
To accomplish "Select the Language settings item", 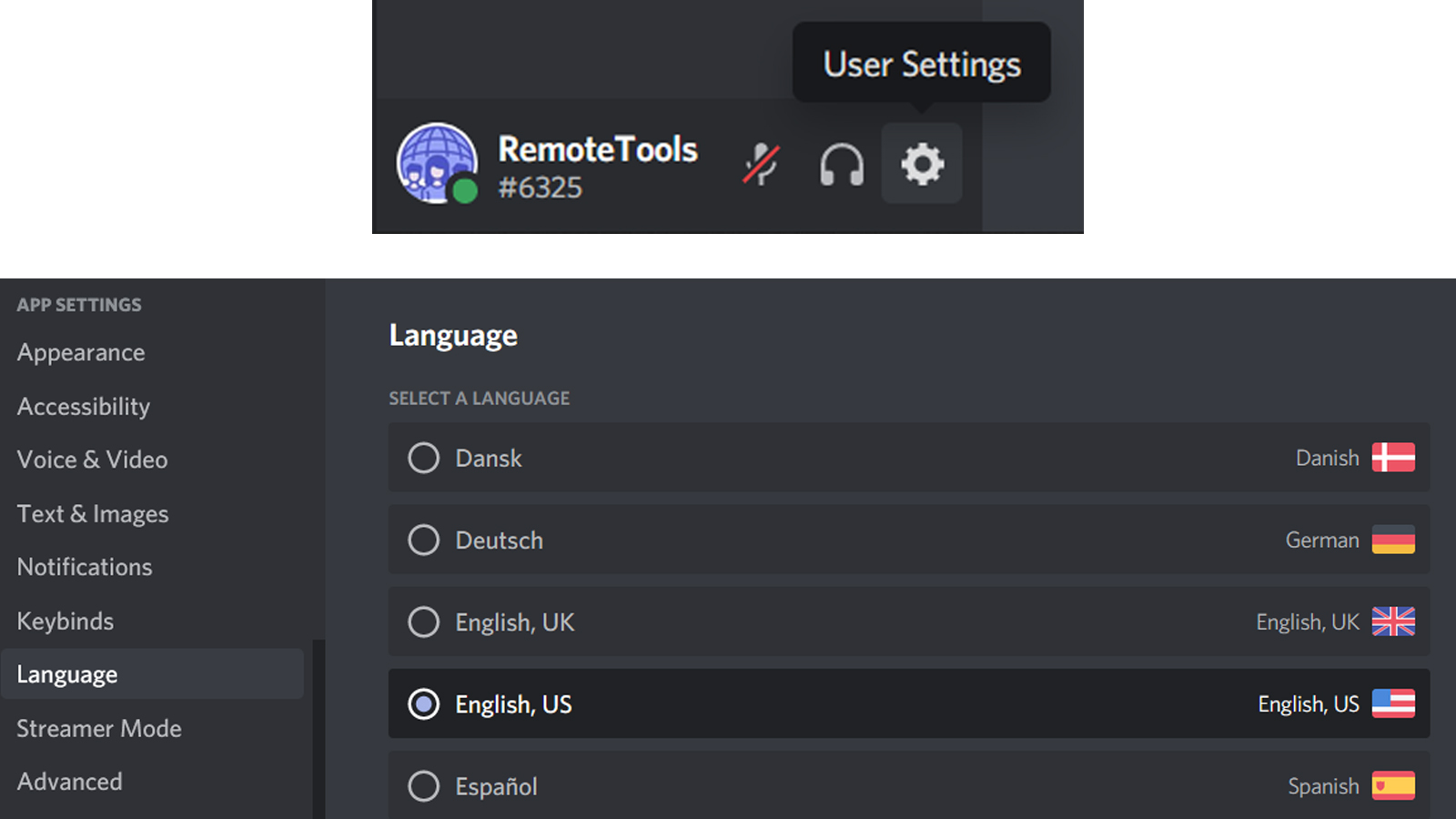I will coord(153,674).
